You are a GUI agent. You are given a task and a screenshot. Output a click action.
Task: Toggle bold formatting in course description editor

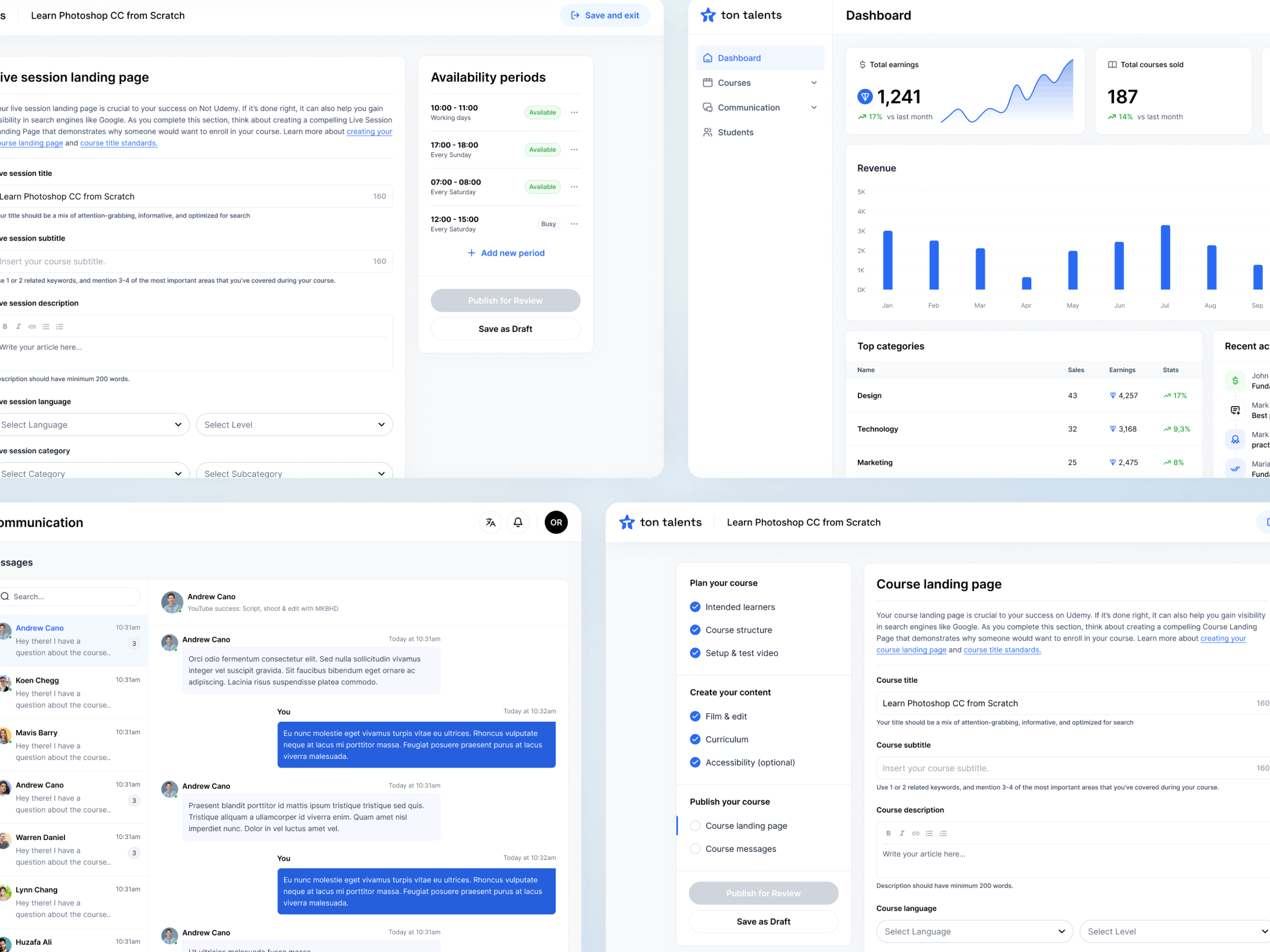point(888,833)
